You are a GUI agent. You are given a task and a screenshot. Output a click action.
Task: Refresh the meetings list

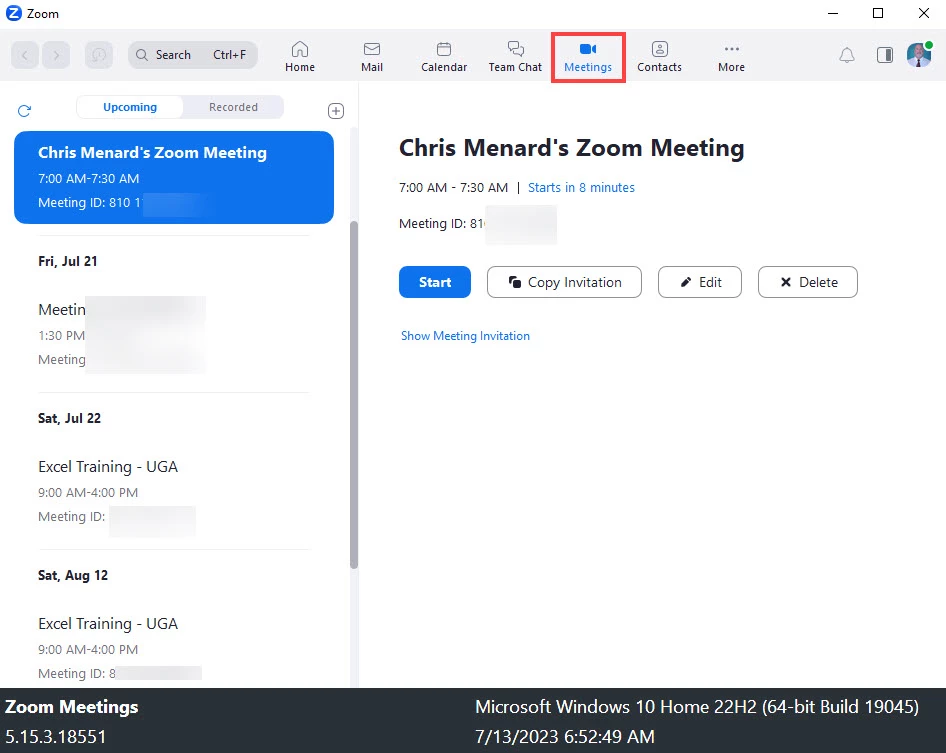click(24, 111)
